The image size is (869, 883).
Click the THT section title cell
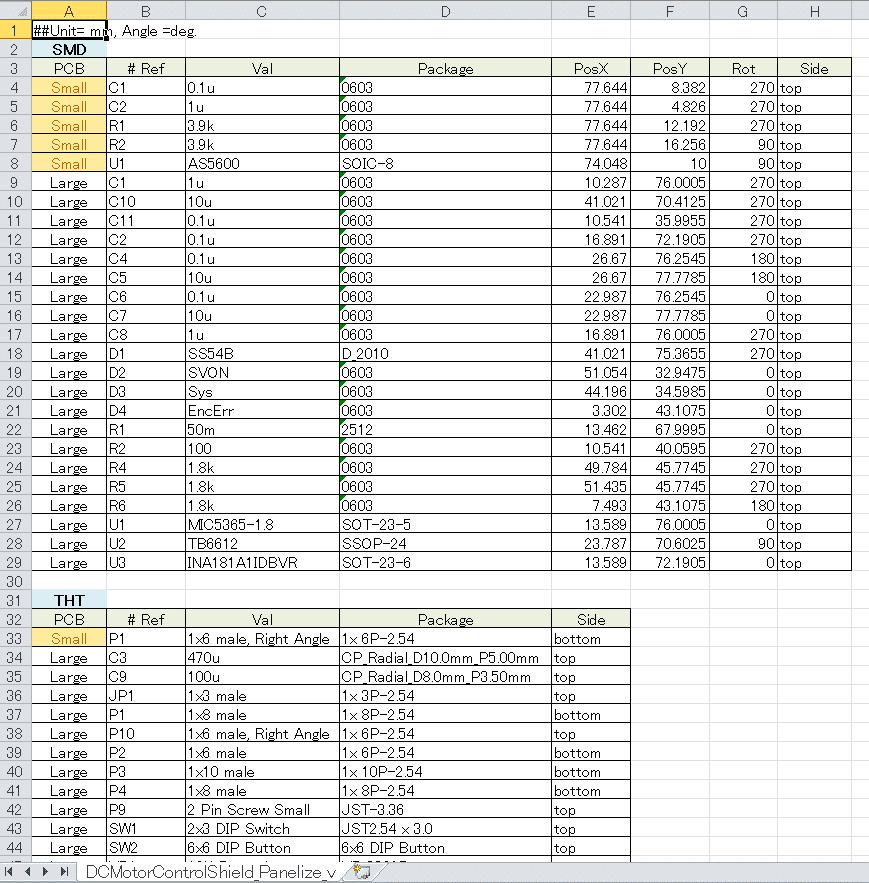(69, 600)
